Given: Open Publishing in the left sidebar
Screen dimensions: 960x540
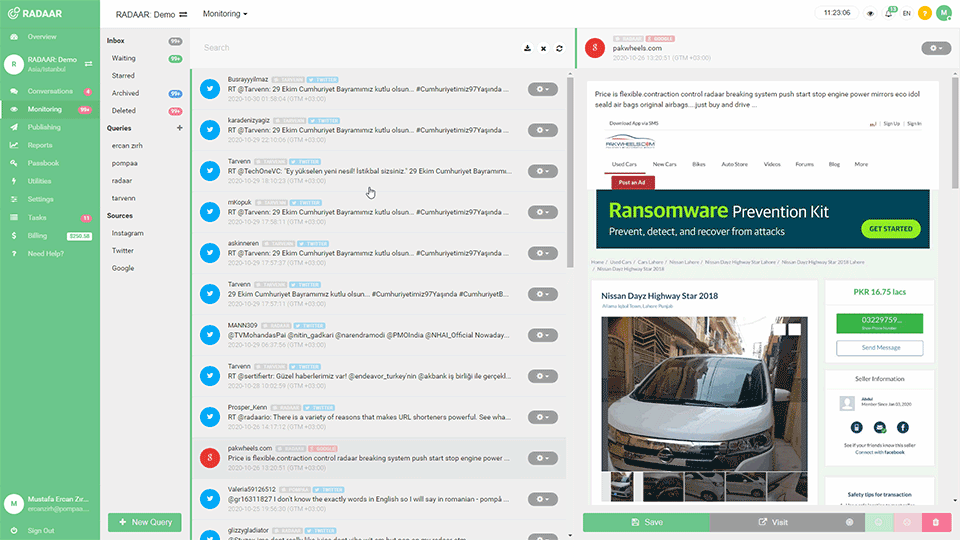Looking at the screenshot, I should pos(44,127).
